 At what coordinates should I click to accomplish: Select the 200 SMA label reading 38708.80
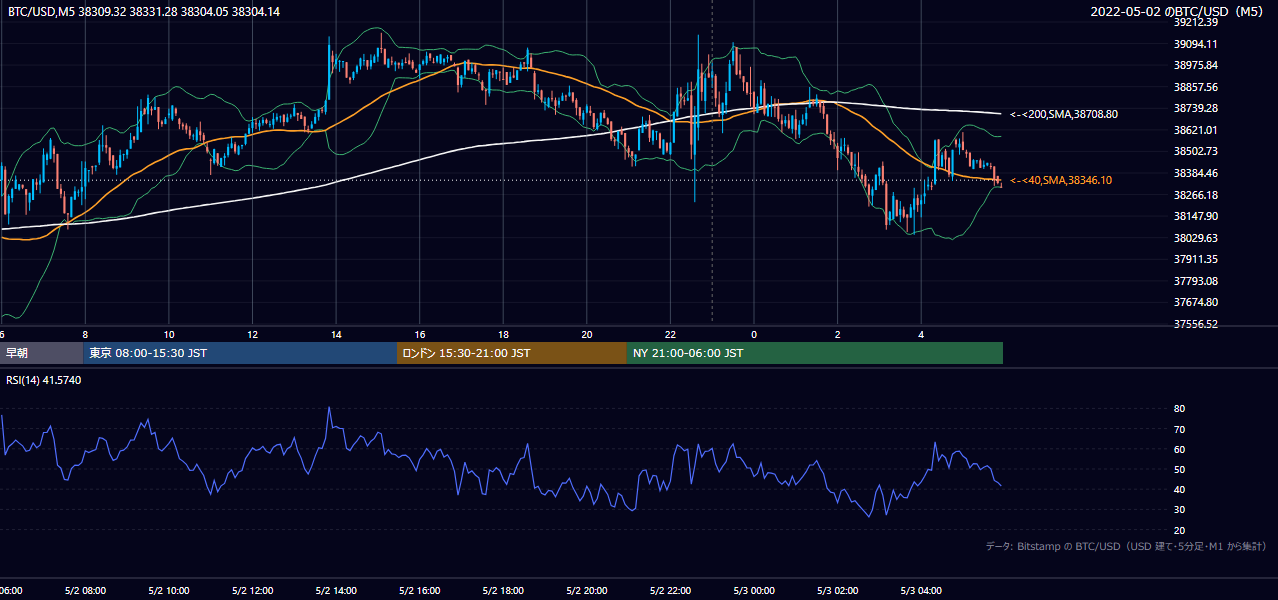[1064, 114]
